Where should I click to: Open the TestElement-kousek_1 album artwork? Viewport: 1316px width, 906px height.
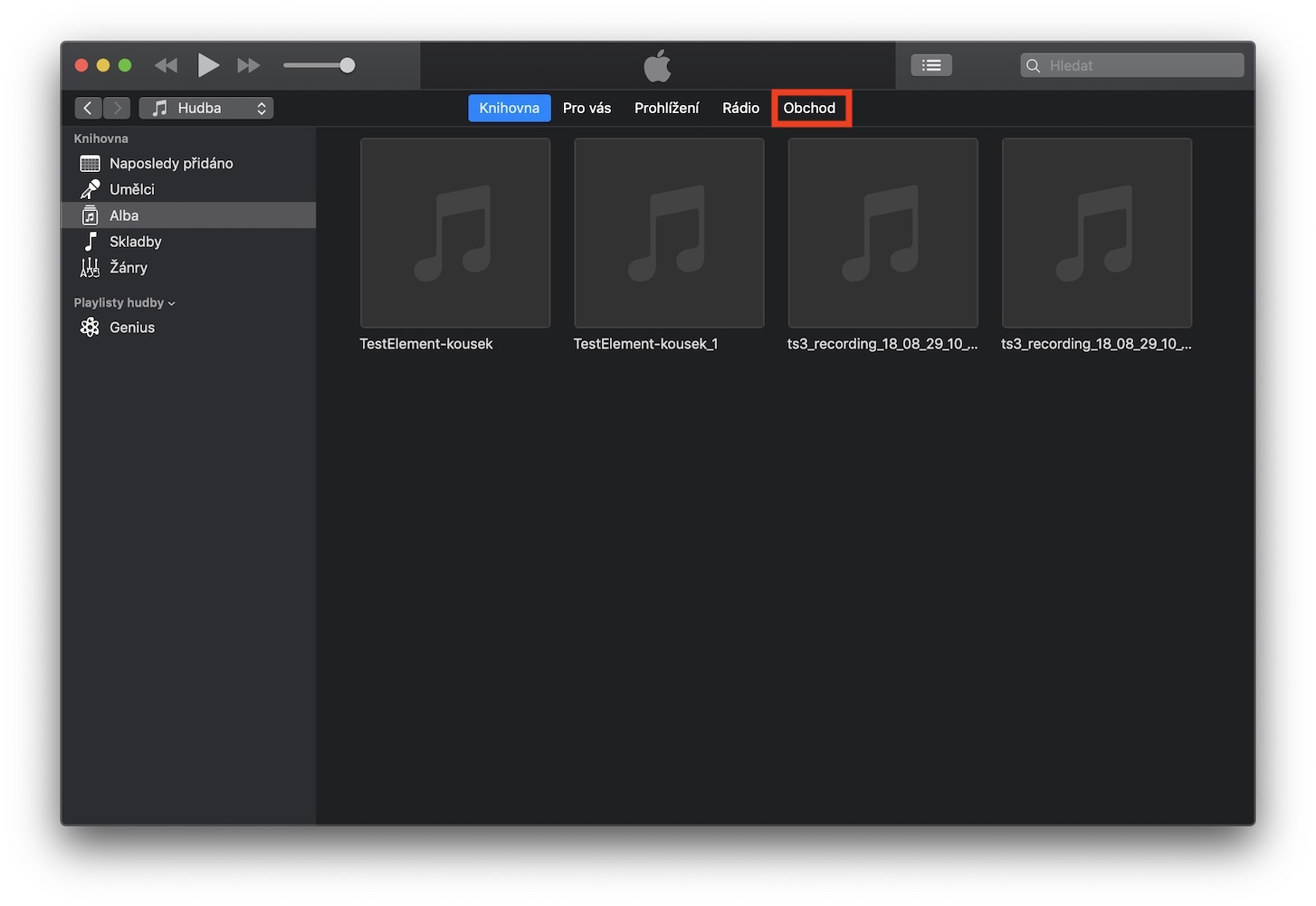669,233
